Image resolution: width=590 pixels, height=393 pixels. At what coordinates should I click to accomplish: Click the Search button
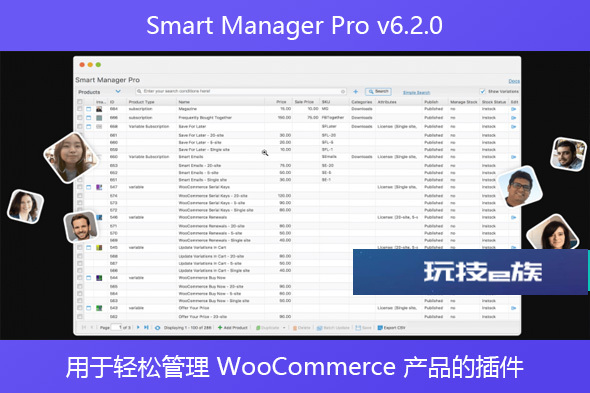[378, 91]
